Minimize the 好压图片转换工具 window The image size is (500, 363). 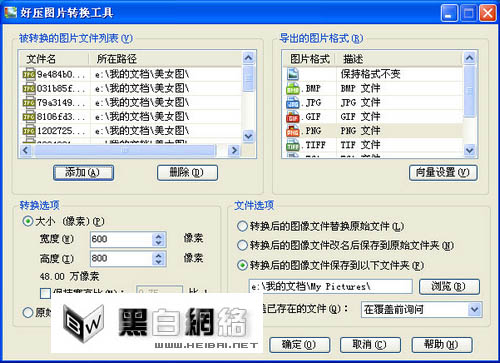[x=449, y=14]
